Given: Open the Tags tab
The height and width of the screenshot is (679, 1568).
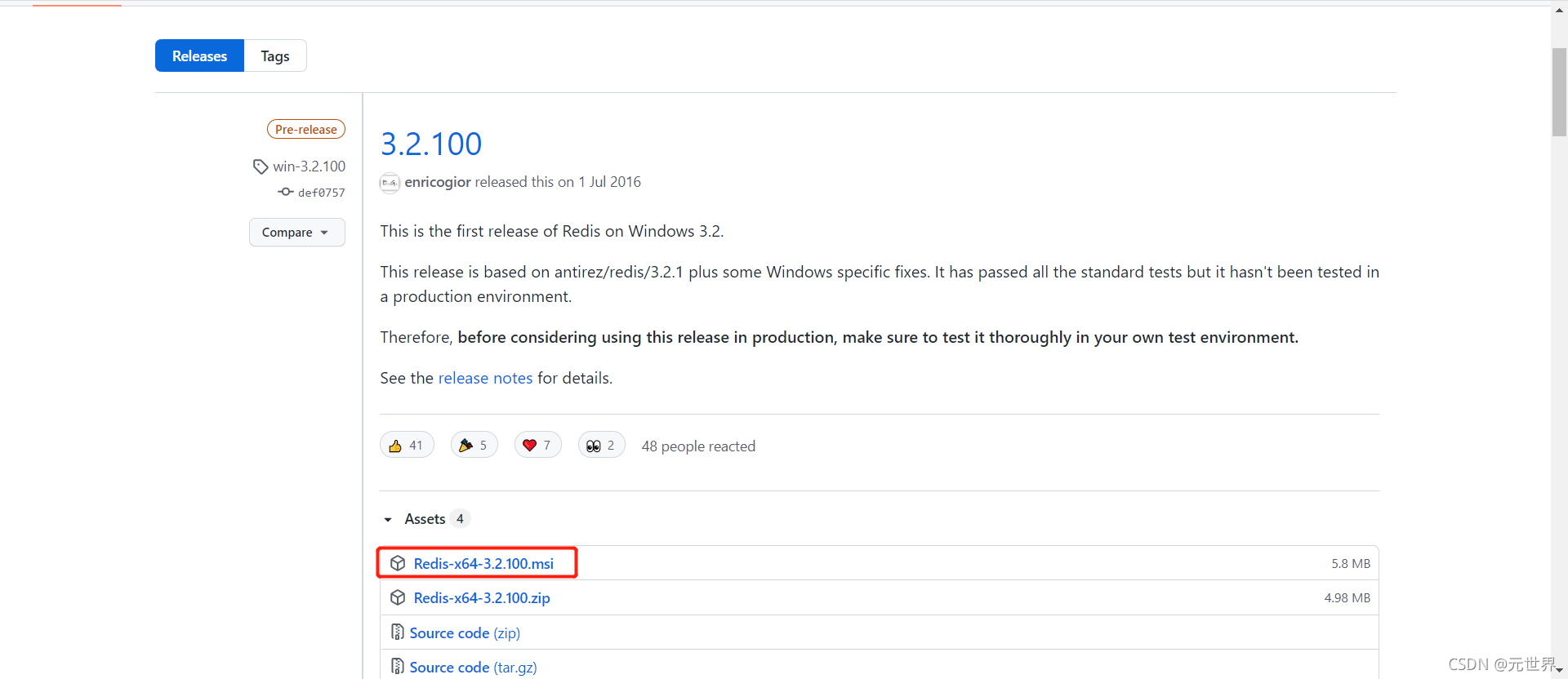Looking at the screenshot, I should click(x=275, y=55).
